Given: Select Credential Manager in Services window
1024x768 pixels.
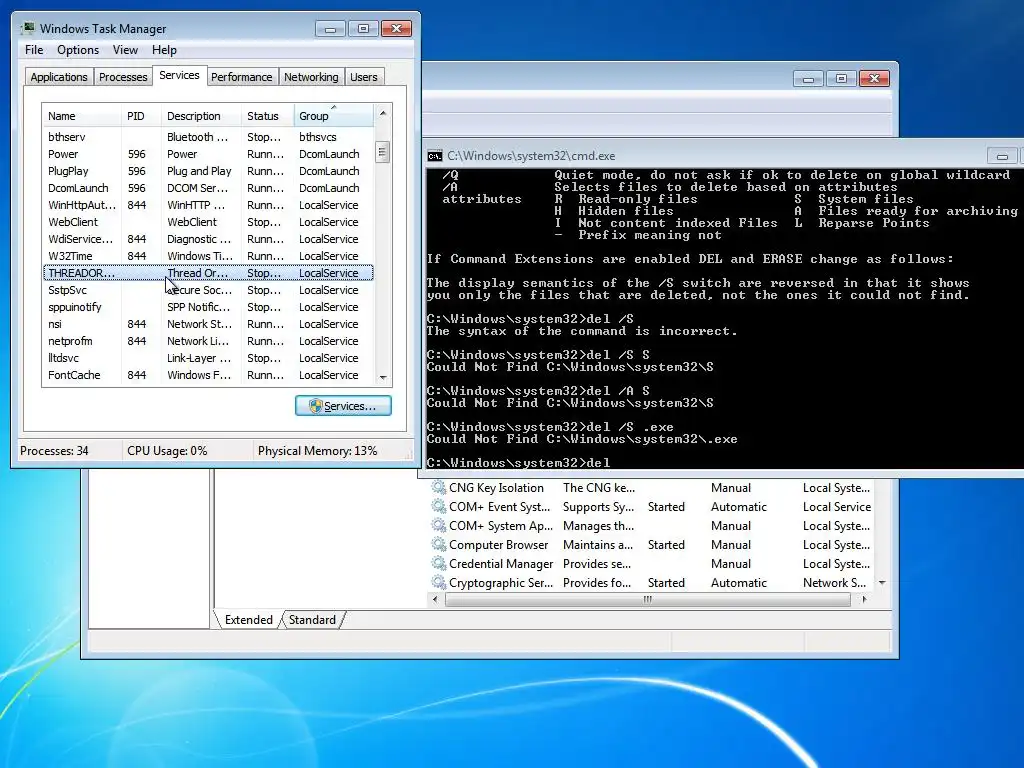Looking at the screenshot, I should [x=501, y=564].
